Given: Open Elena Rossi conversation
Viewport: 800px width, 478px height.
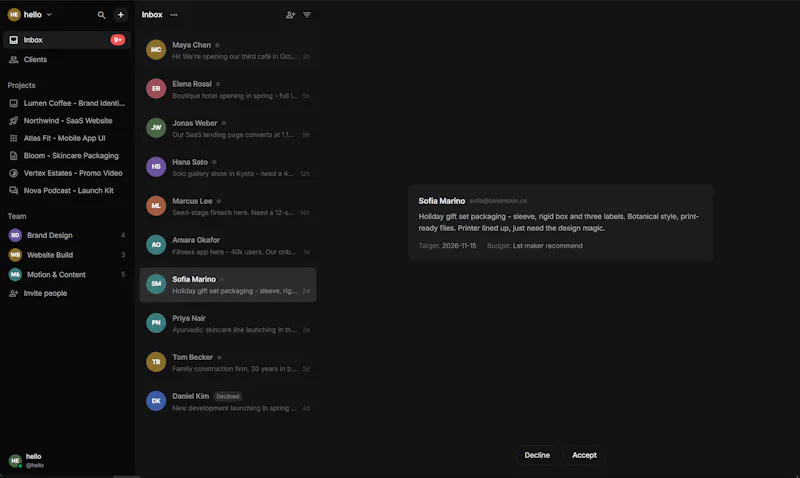Looking at the screenshot, I should tap(228, 89).
